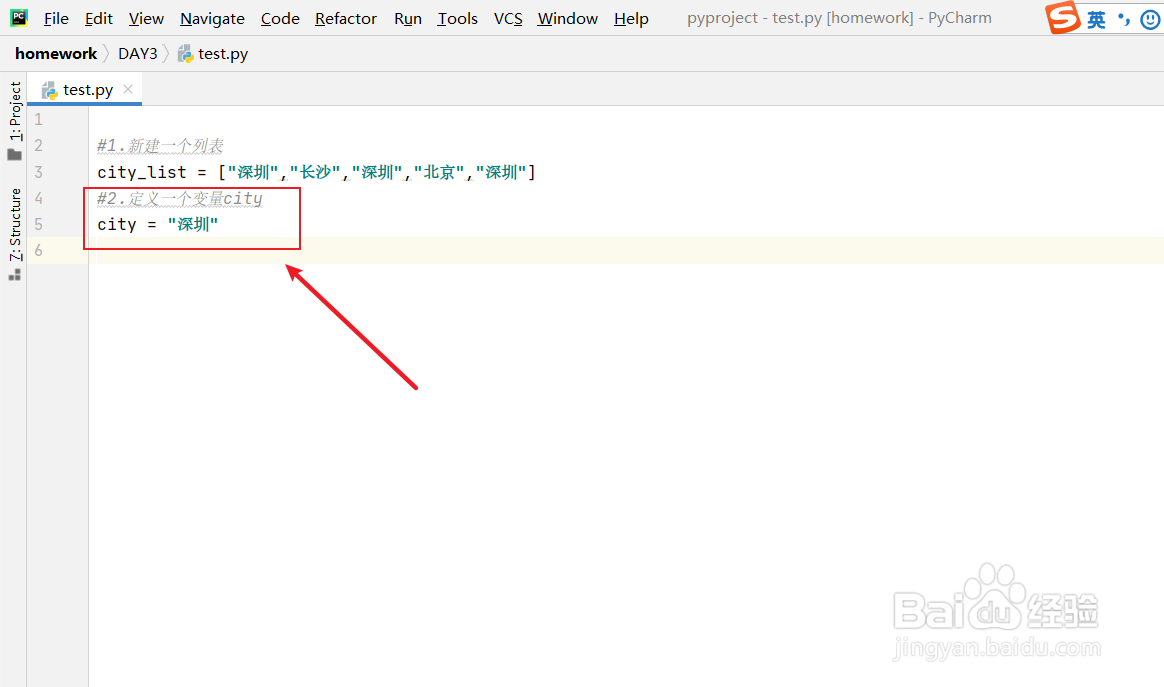Click line number 3 in the gutter
This screenshot has height=687, width=1164.
coord(39,172)
